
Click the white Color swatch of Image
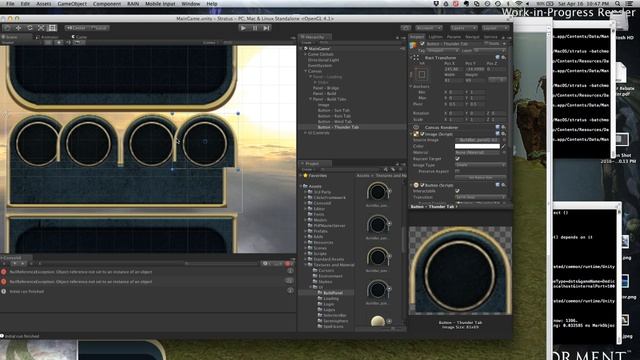point(477,146)
